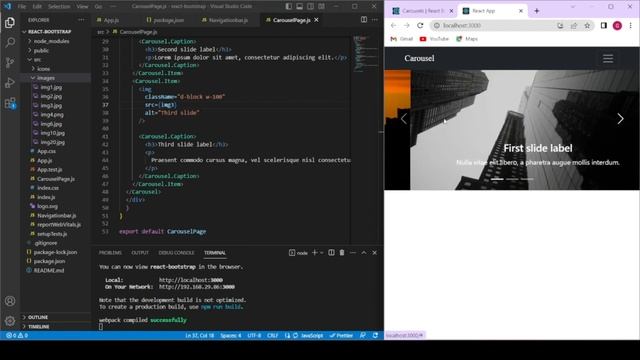Bookmark this page with the star icon
640x360 pixels.
pyautogui.click(x=587, y=26)
